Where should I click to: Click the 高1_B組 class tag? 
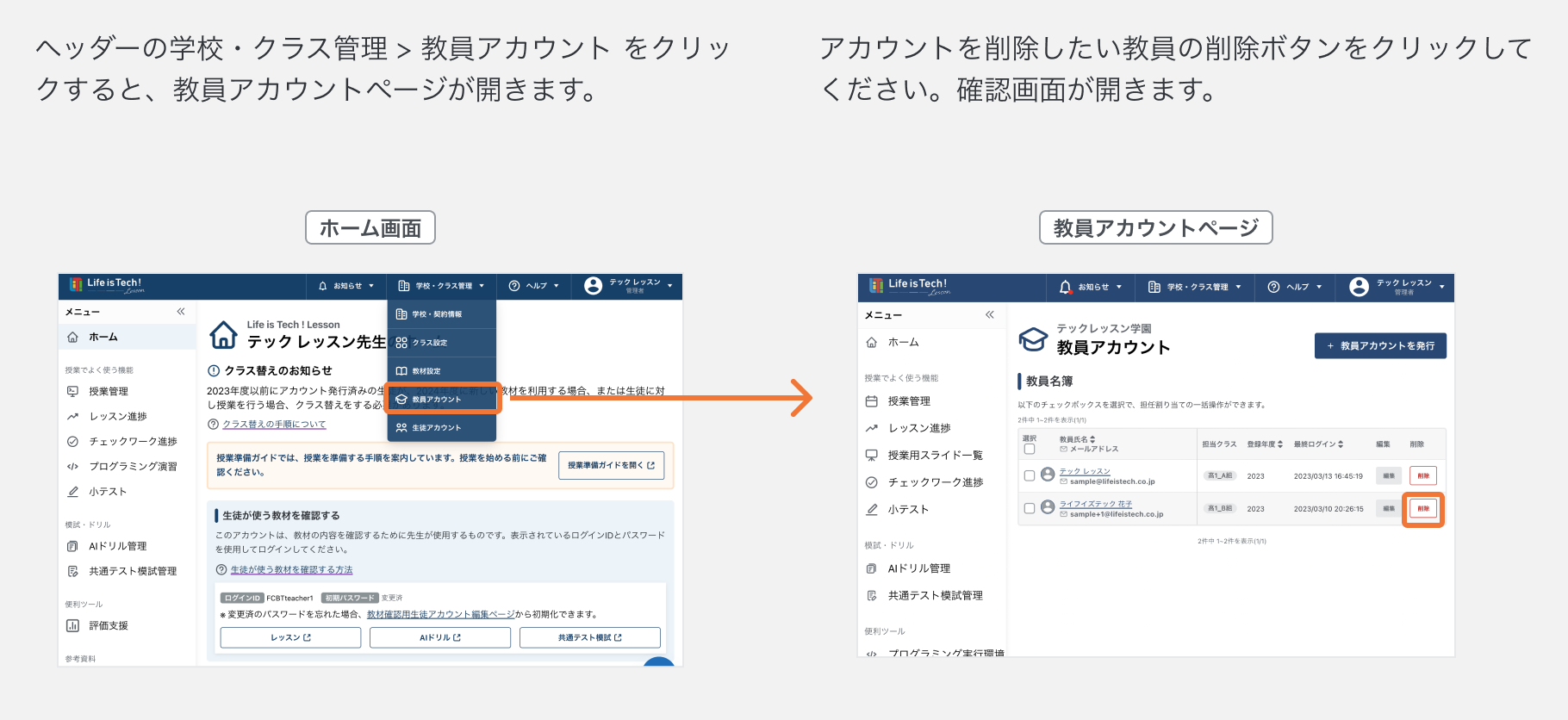[x=1220, y=508]
